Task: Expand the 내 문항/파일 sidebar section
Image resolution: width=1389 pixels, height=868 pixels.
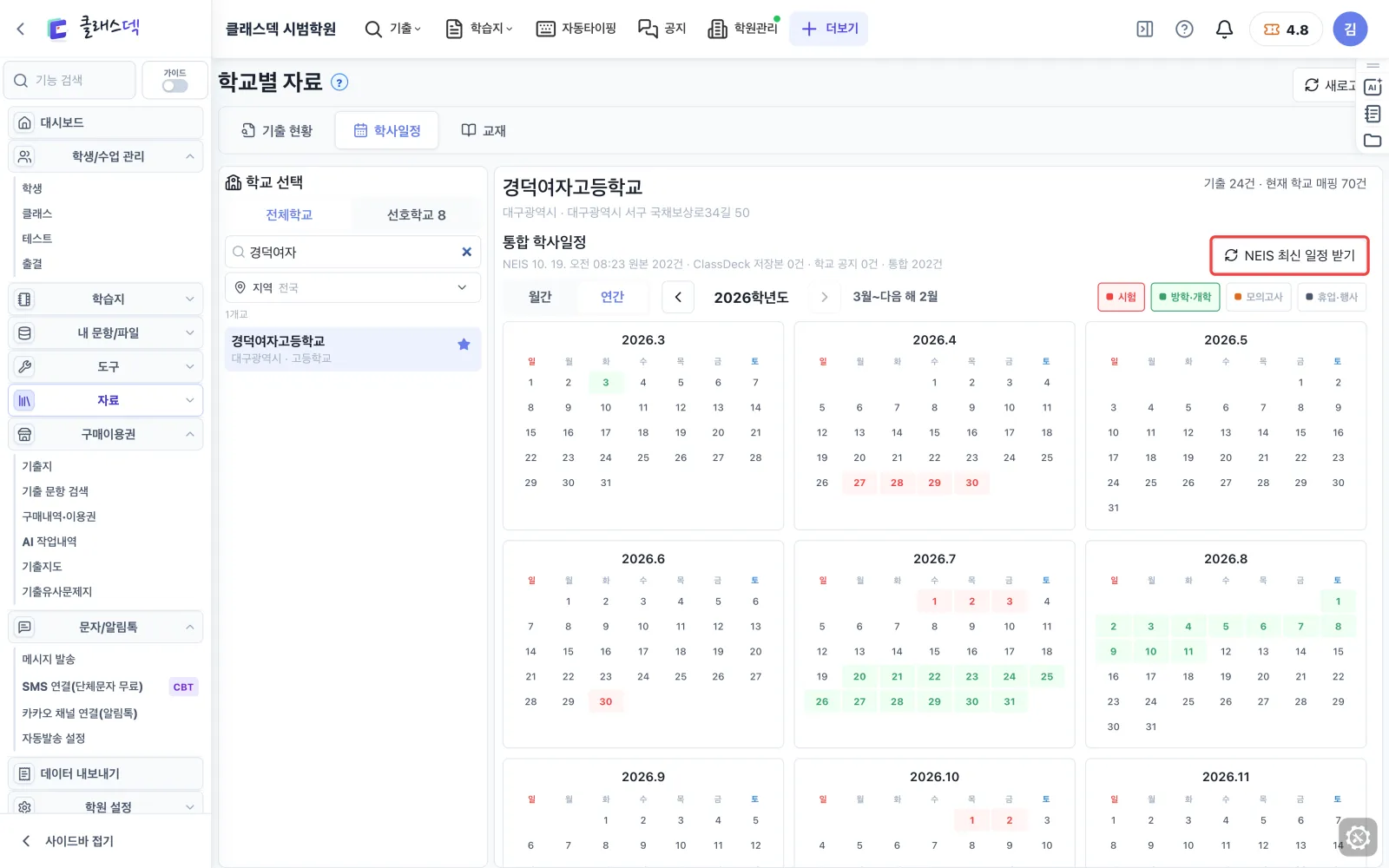Action: [106, 332]
